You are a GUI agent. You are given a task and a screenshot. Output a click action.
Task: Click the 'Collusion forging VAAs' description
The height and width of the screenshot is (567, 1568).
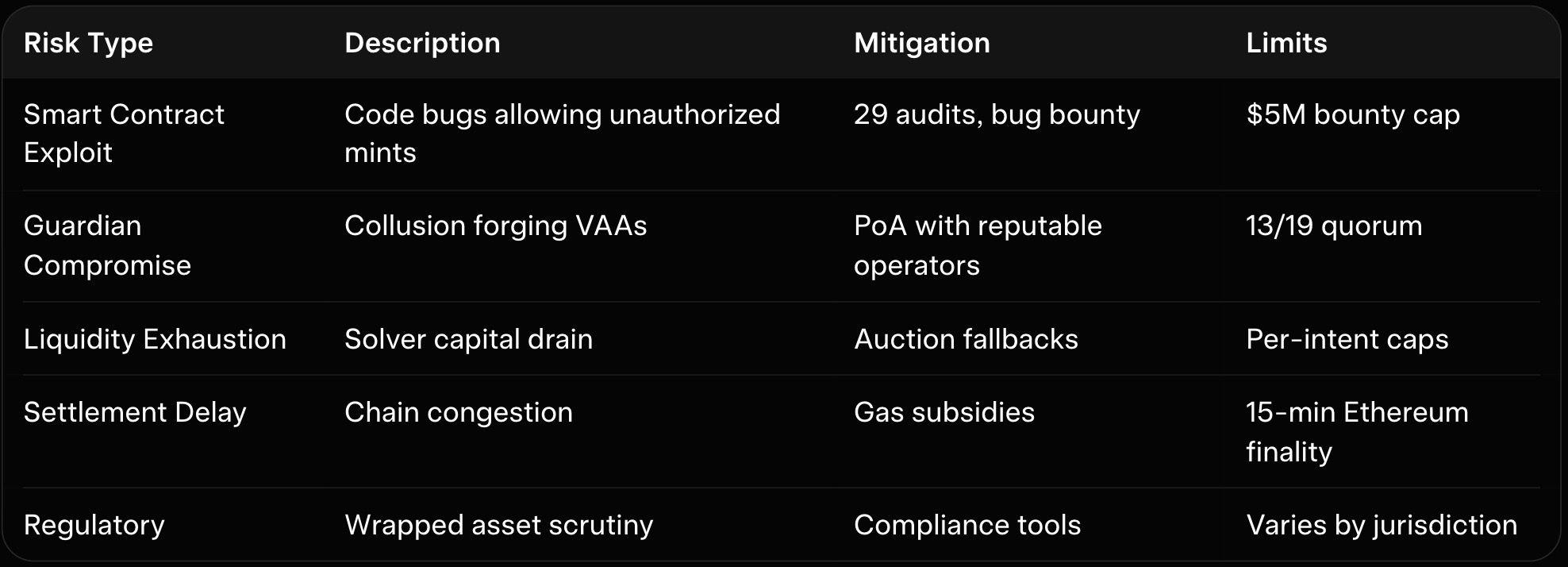pos(495,226)
